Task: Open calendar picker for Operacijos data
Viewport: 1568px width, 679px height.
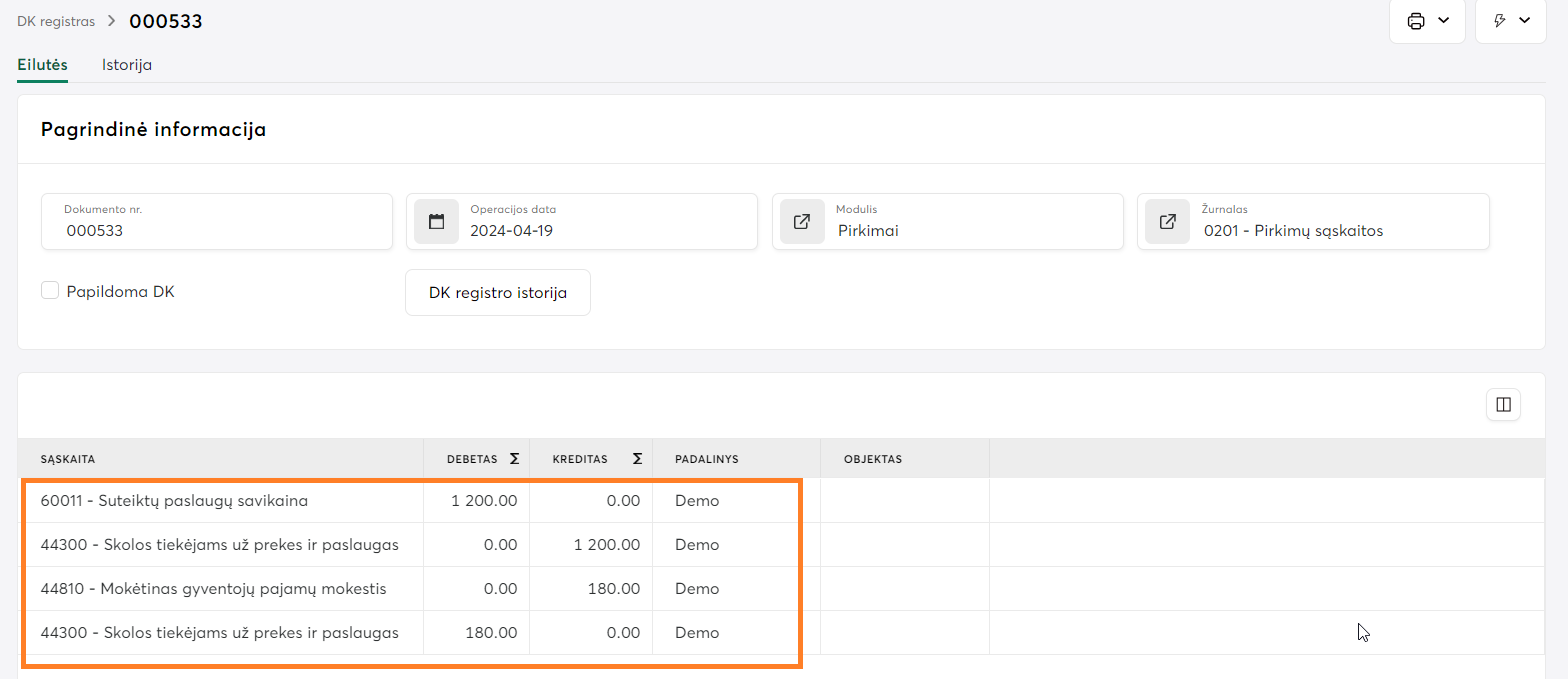Action: 436,222
